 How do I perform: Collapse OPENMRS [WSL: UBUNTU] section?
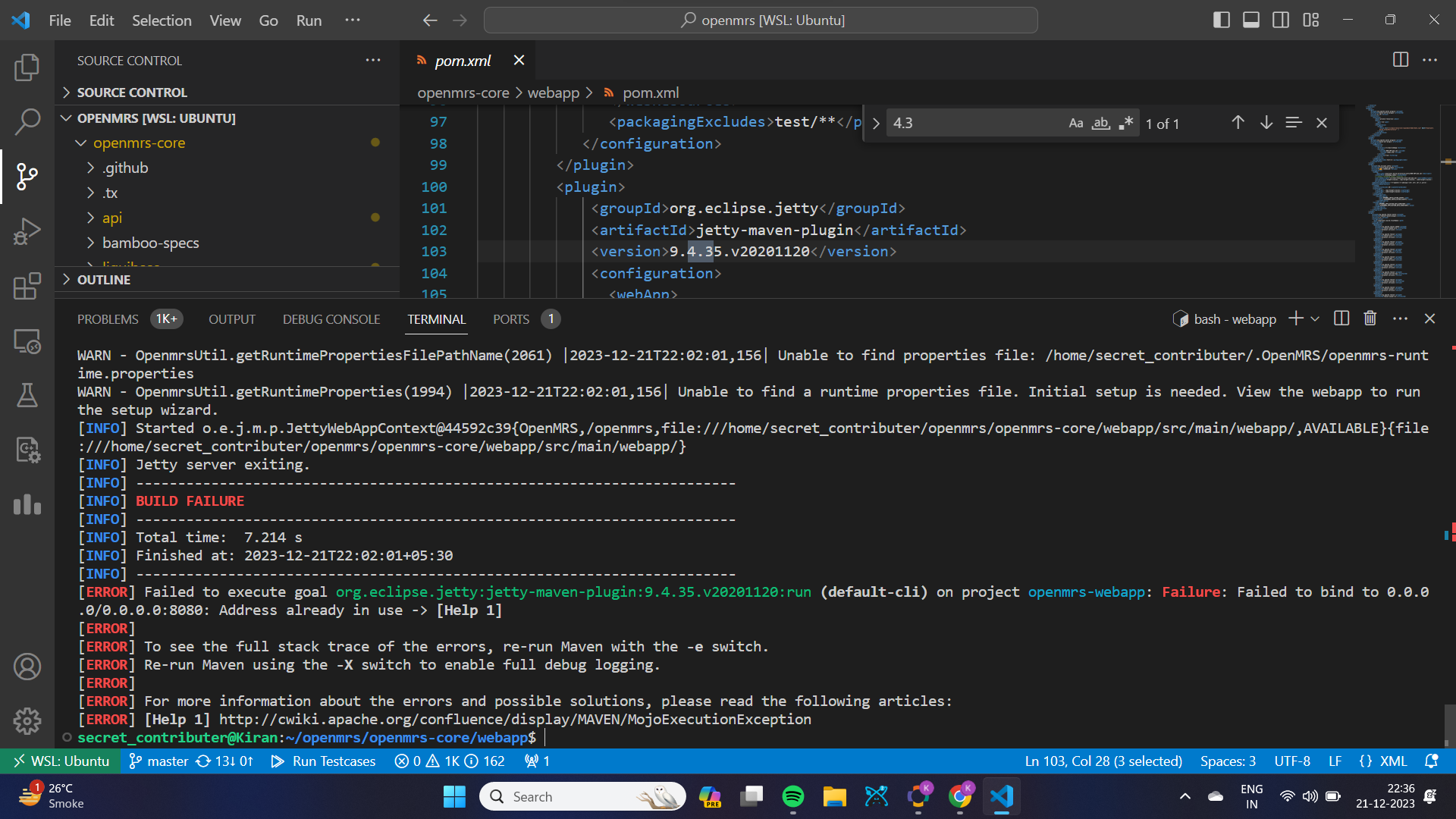coord(227,118)
